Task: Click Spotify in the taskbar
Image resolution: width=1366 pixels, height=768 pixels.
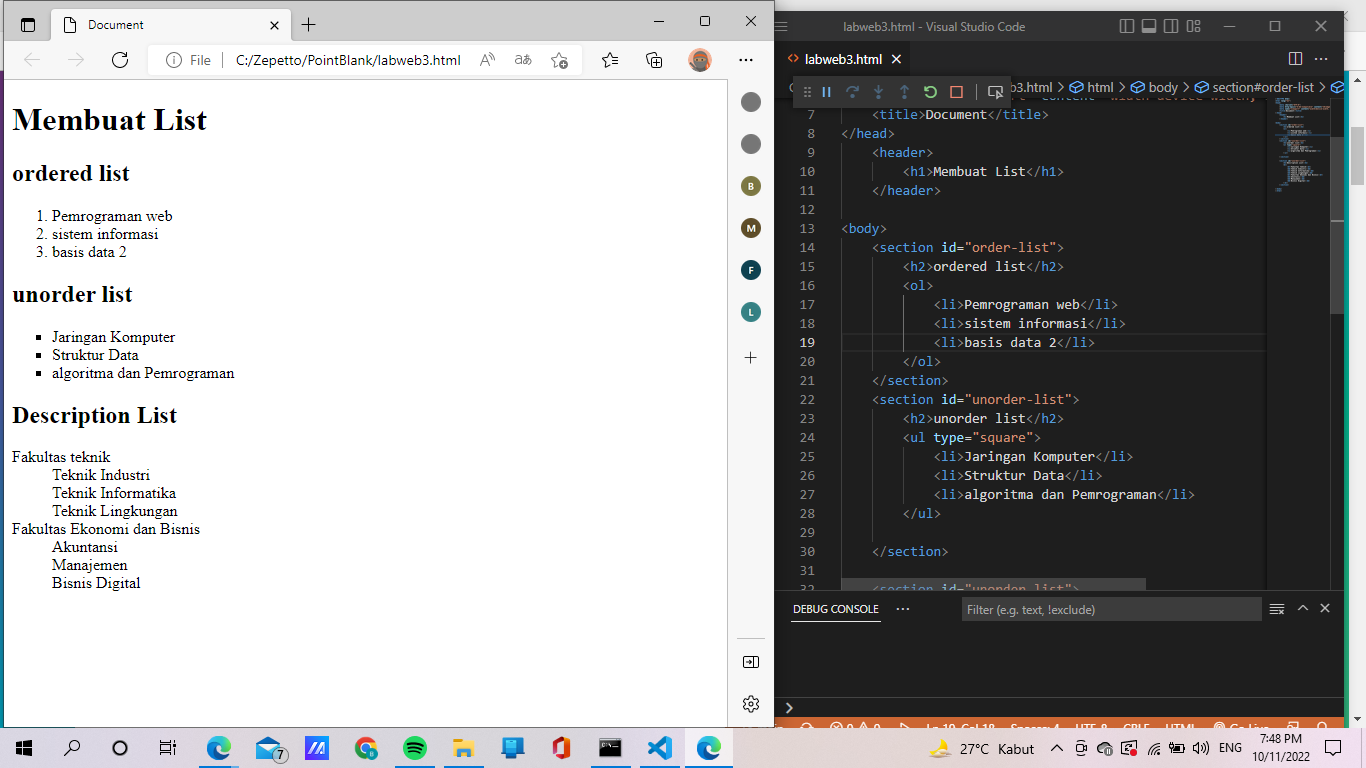Action: tap(414, 746)
